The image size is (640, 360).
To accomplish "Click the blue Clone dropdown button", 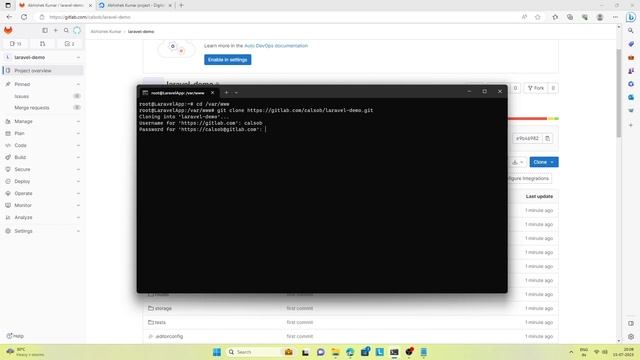I will [544, 162].
